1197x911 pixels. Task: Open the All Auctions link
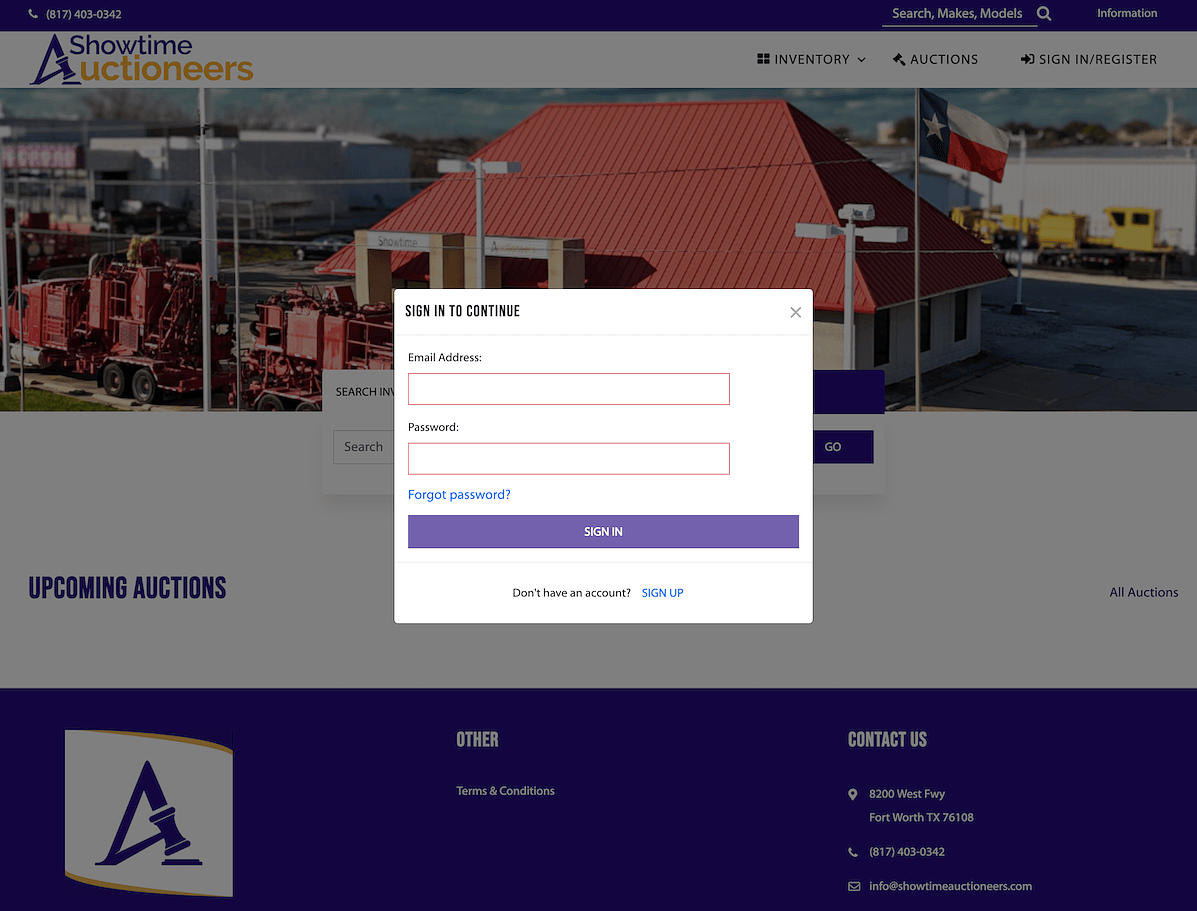tap(1143, 593)
